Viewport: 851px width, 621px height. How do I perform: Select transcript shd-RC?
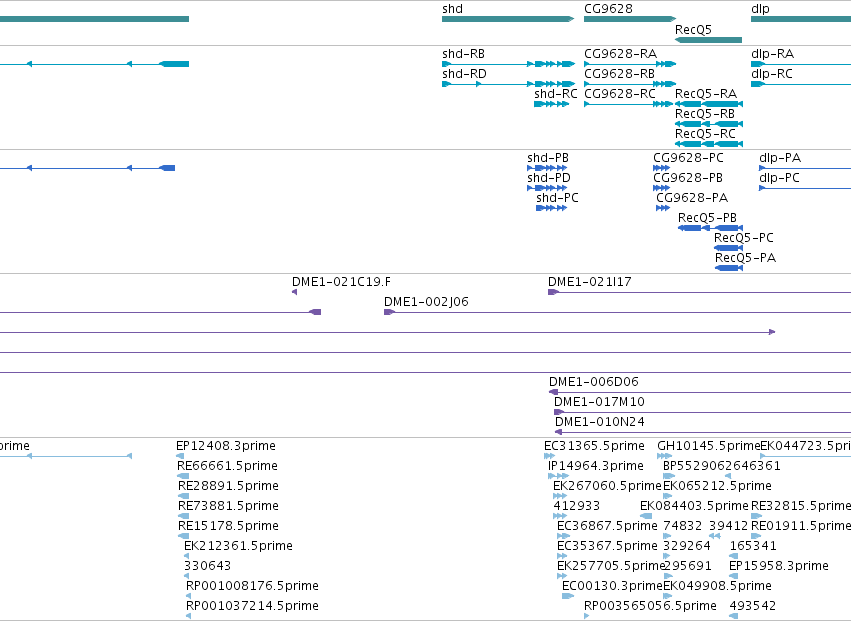(x=551, y=104)
